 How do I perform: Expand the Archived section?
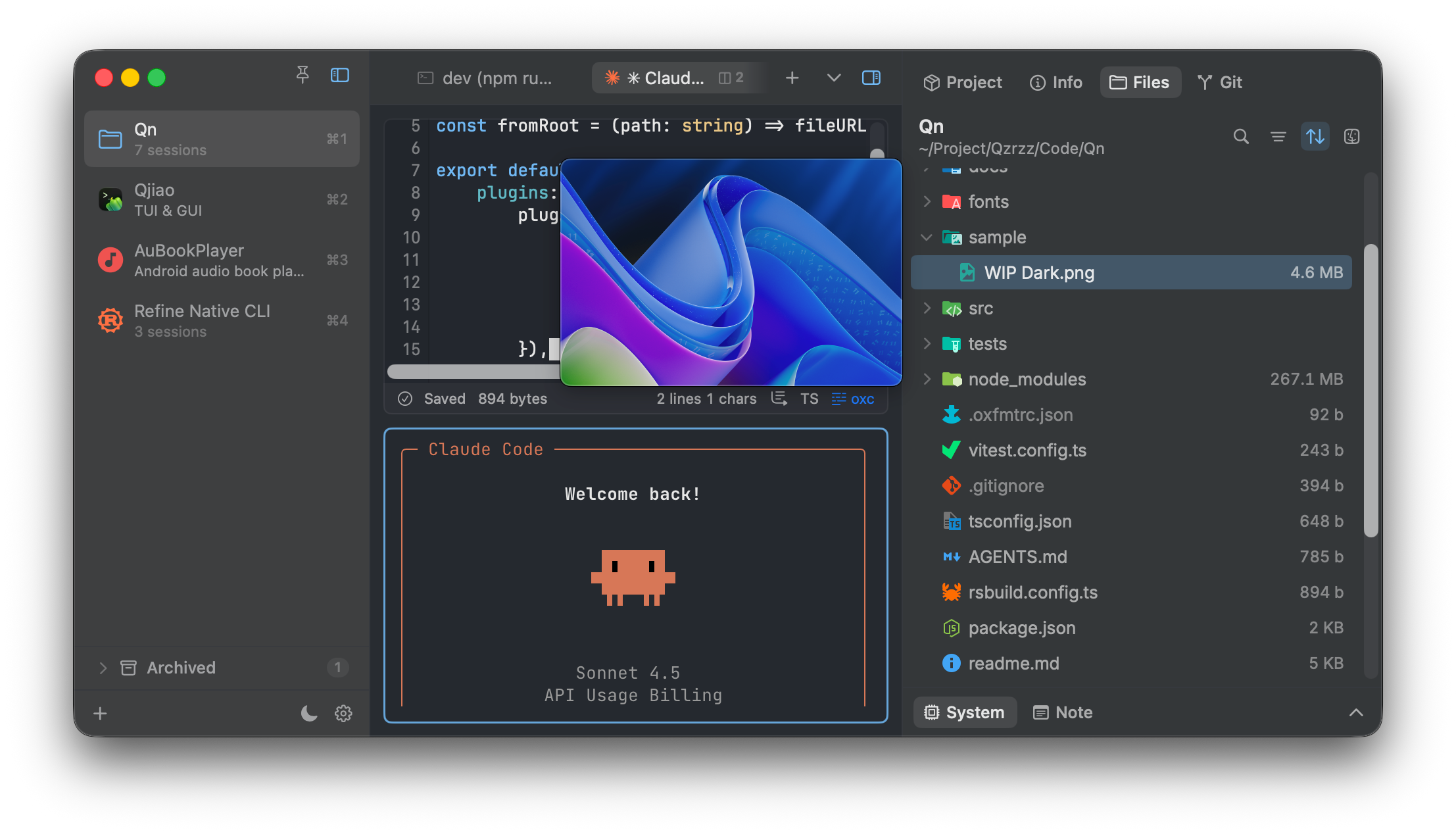(x=103, y=668)
